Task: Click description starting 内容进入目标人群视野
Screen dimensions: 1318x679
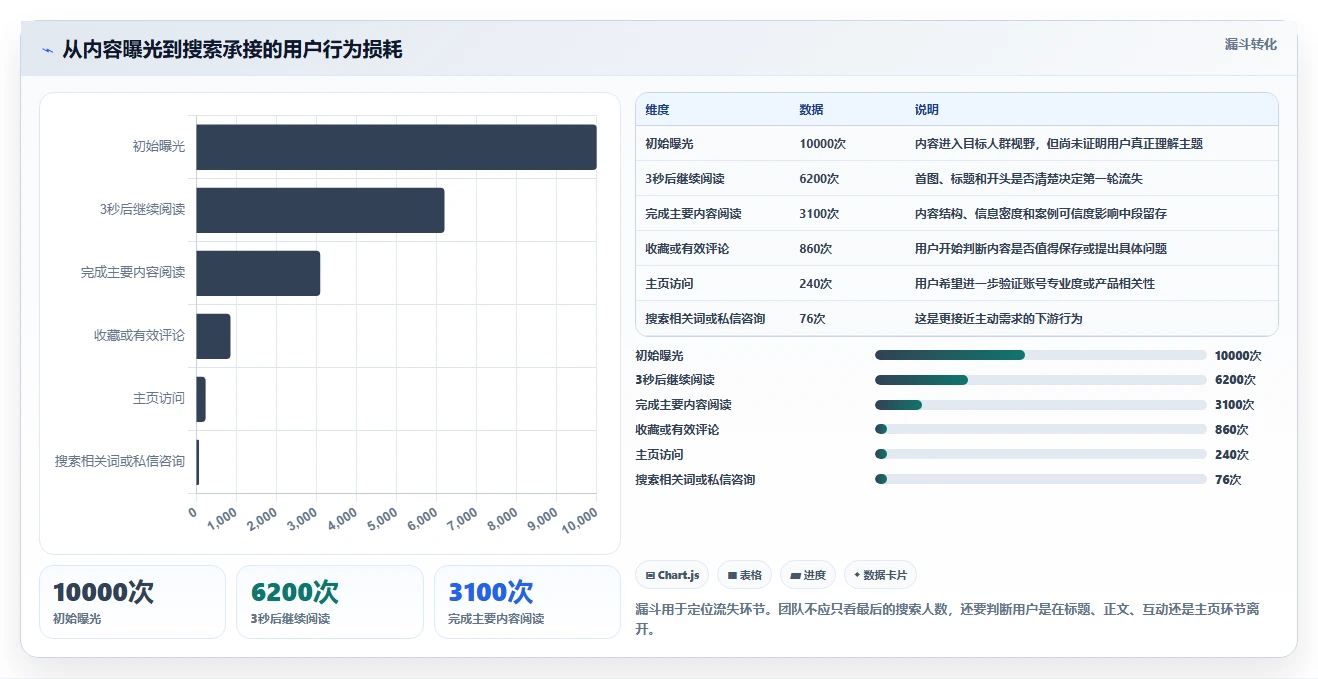Action: tap(1059, 144)
